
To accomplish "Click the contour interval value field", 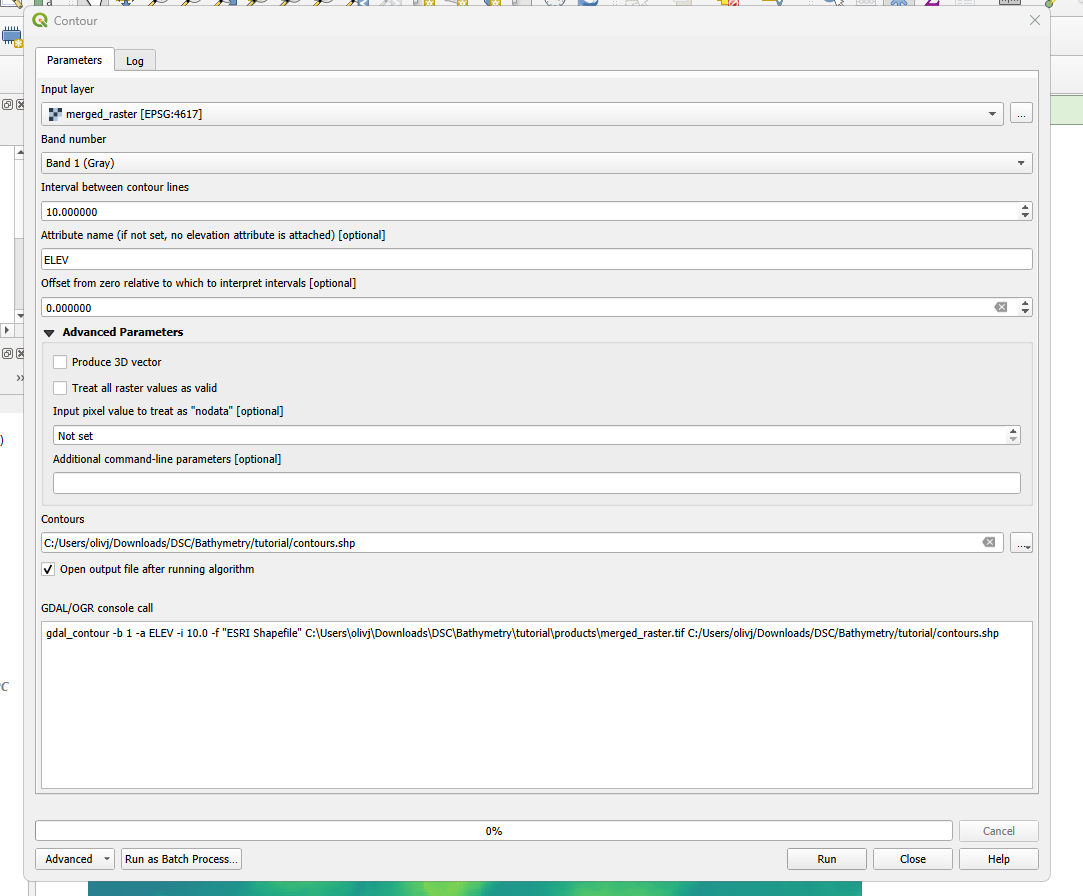I will click(x=529, y=211).
